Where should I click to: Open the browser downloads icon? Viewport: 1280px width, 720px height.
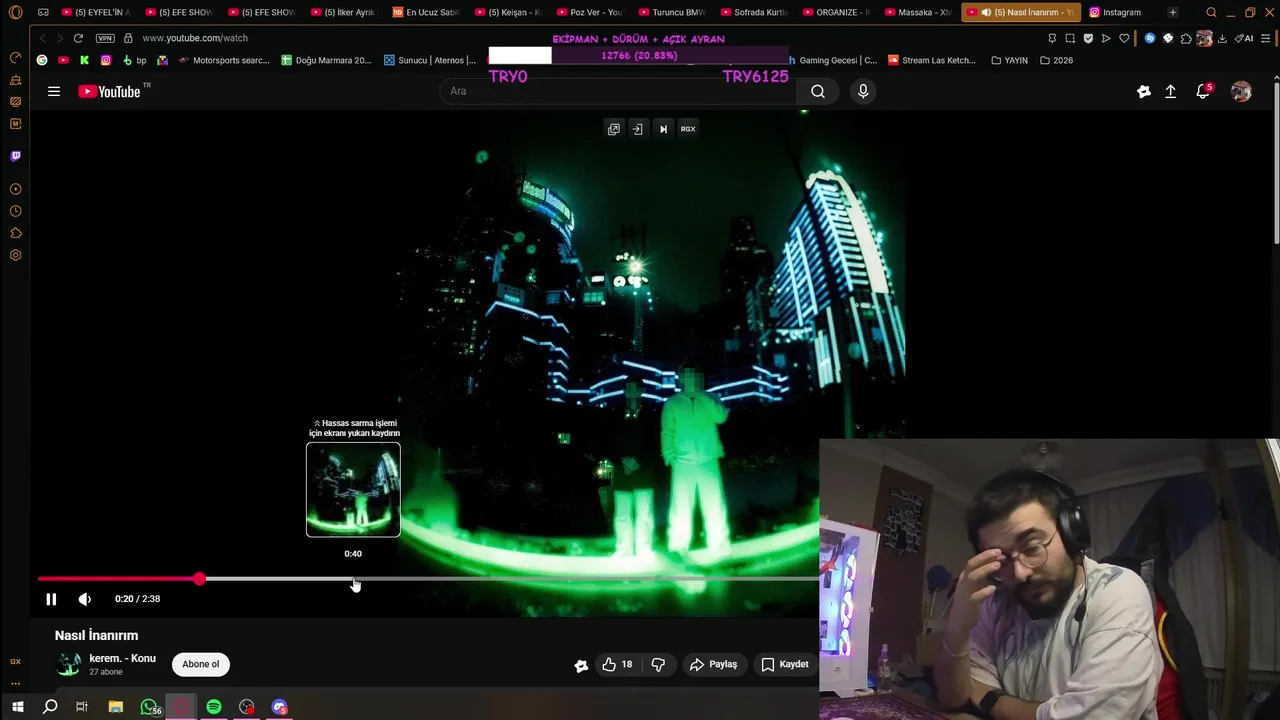click(1222, 38)
